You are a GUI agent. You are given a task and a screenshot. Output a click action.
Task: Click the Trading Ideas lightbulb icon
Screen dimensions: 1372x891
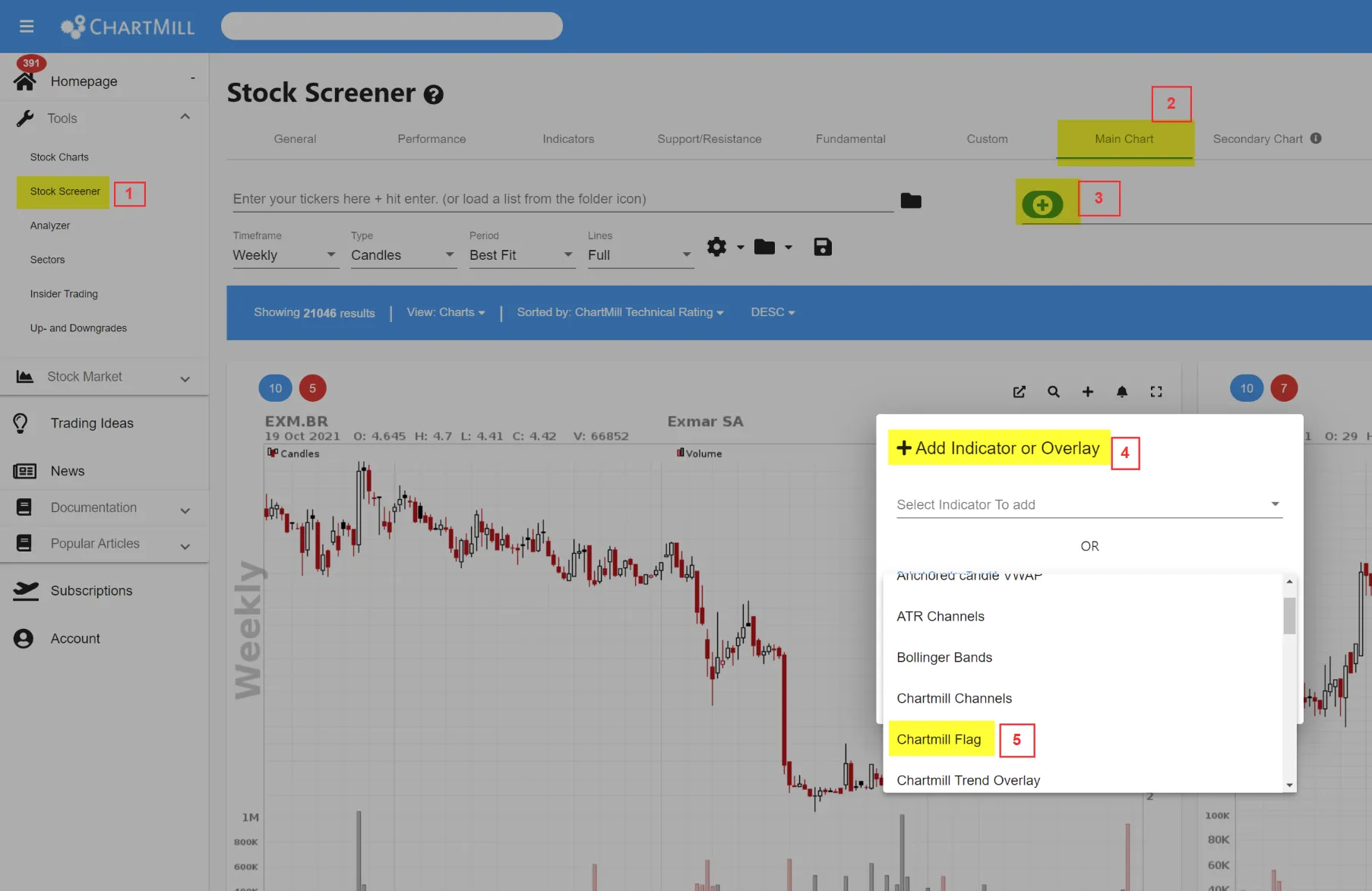point(21,423)
